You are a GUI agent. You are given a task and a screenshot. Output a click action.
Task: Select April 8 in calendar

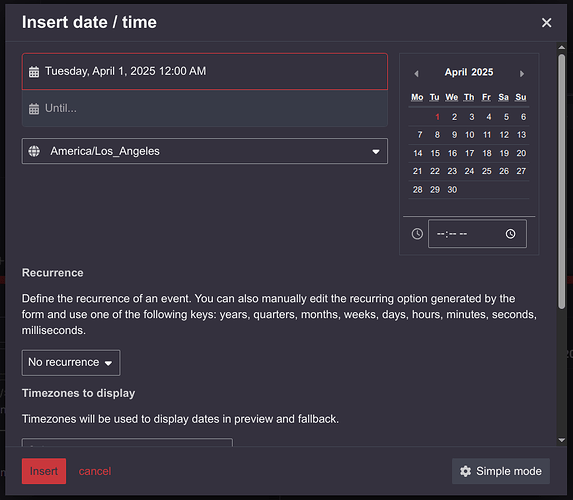pyautogui.click(x=437, y=135)
